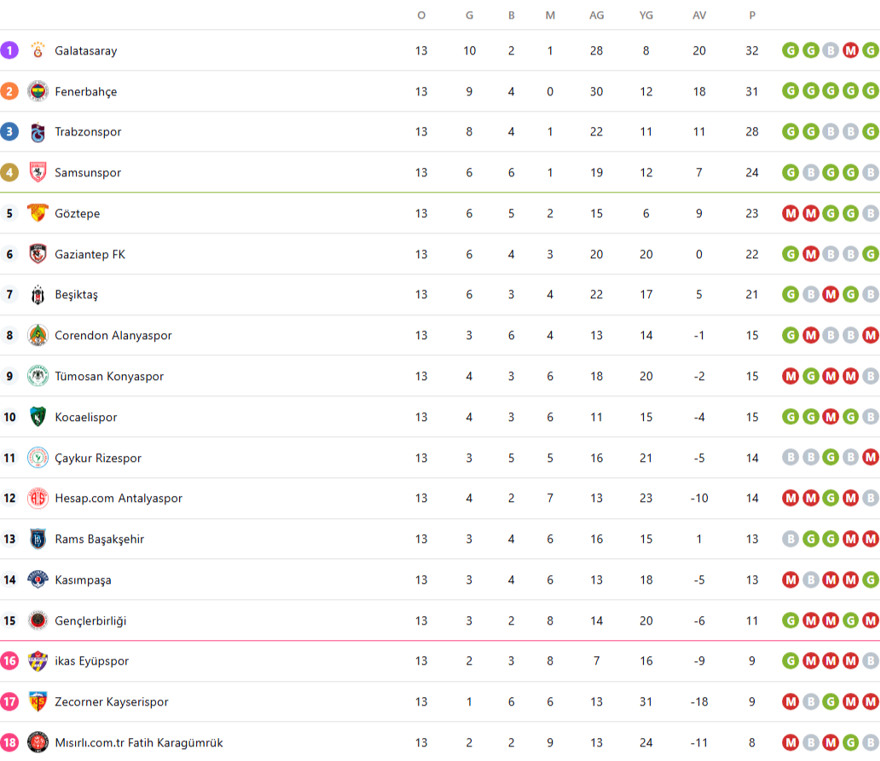The width and height of the screenshot is (880, 761).
Task: Click the Samsunspor club logo
Action: [x=38, y=173]
